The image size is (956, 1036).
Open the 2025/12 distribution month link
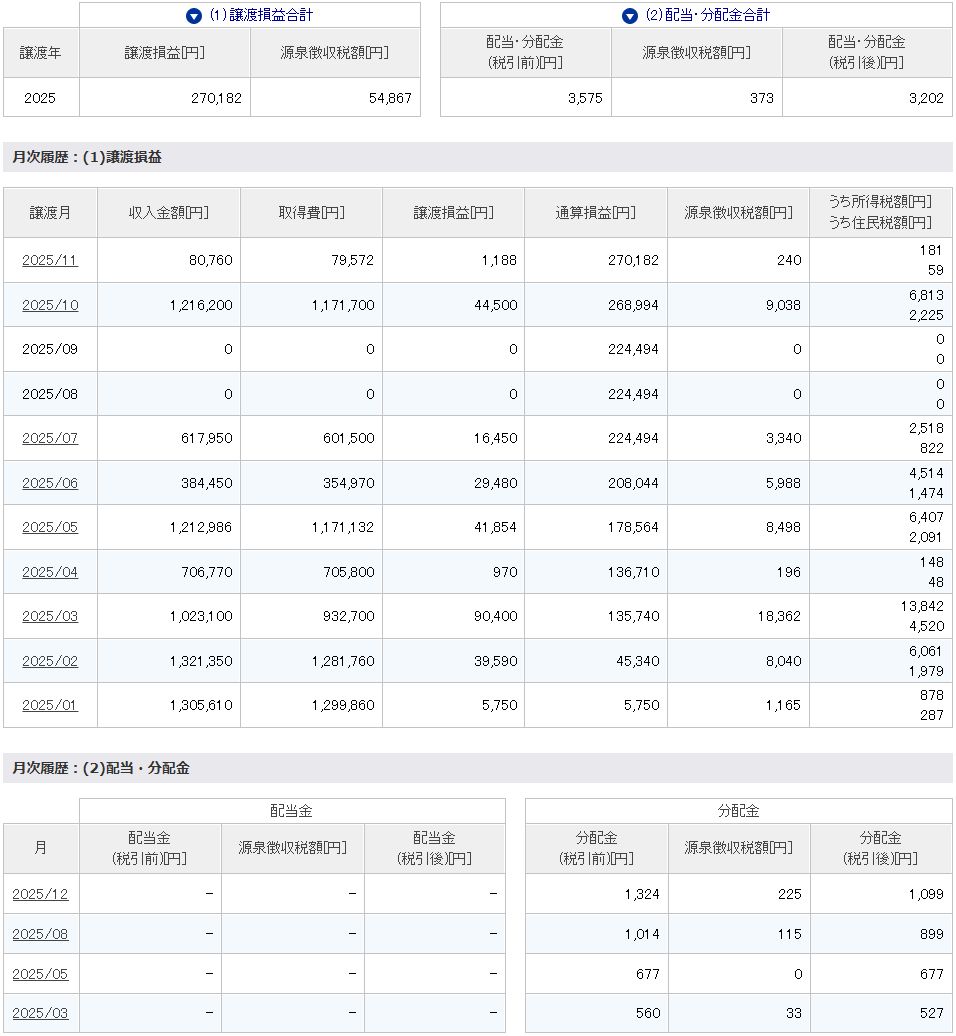tap(40, 894)
